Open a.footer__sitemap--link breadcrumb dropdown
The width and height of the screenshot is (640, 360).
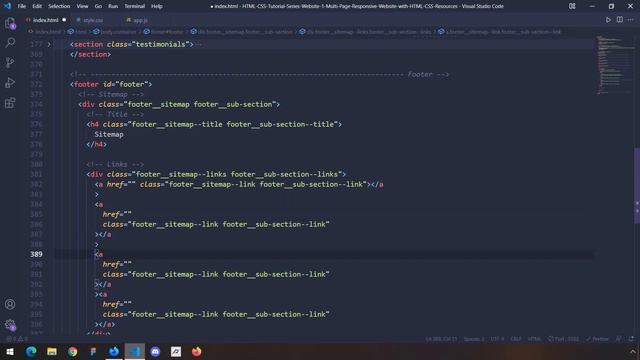(x=503, y=31)
